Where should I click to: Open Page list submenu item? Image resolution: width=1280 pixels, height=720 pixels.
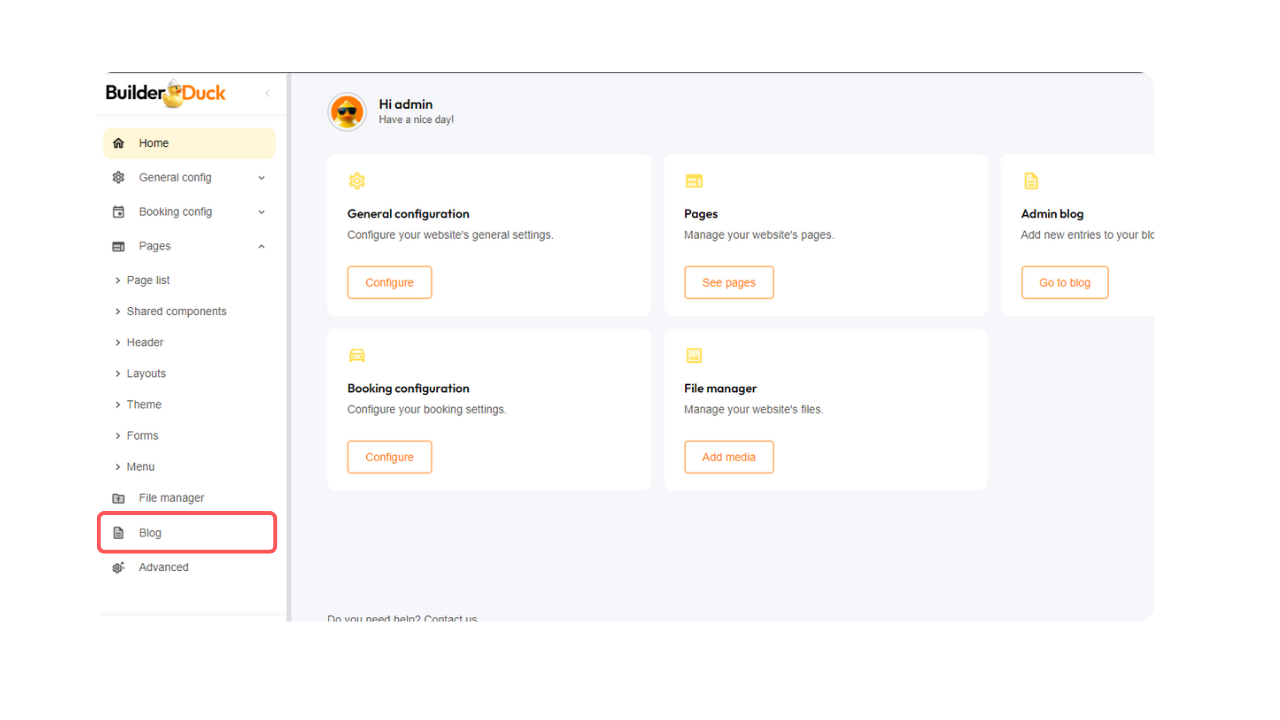148,281
